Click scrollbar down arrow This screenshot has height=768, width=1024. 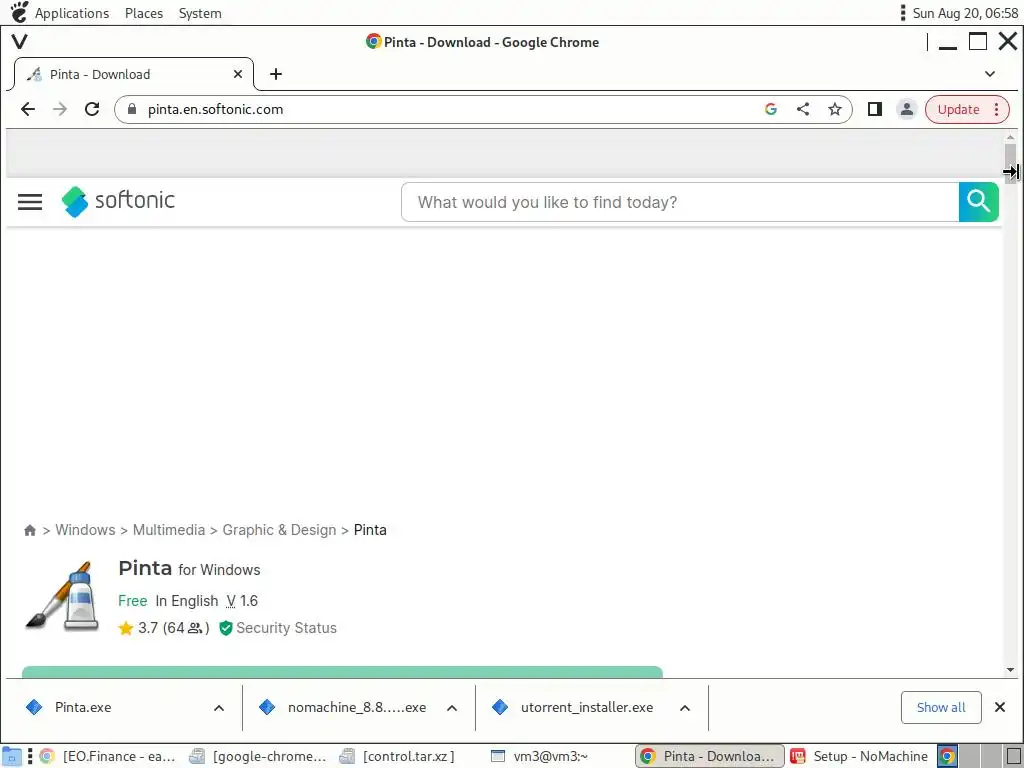[x=1010, y=670]
